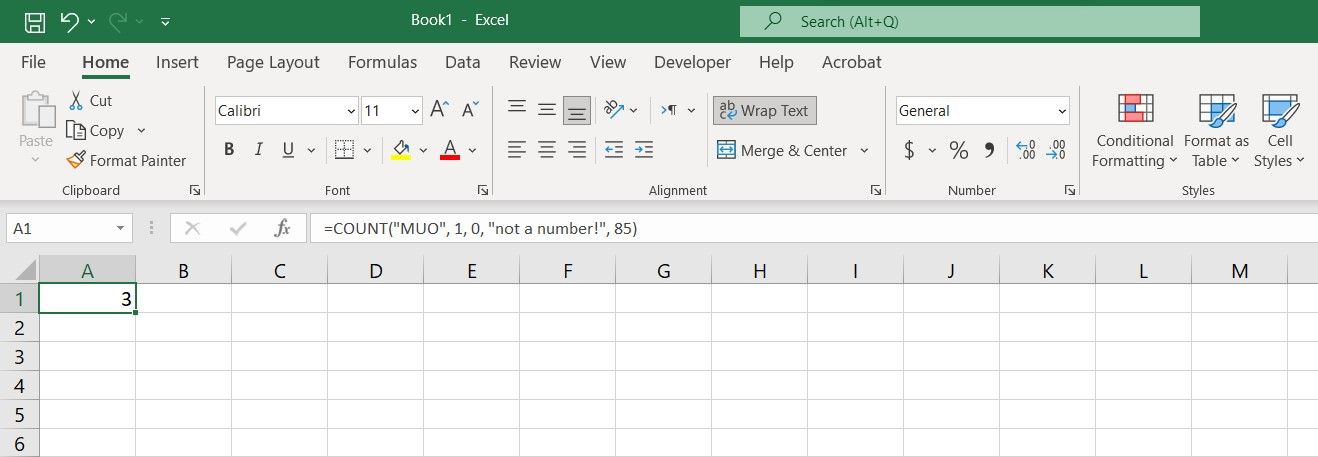Viewport: 1318px width, 457px height.
Task: Open font size dropdown
Action: [x=415, y=111]
